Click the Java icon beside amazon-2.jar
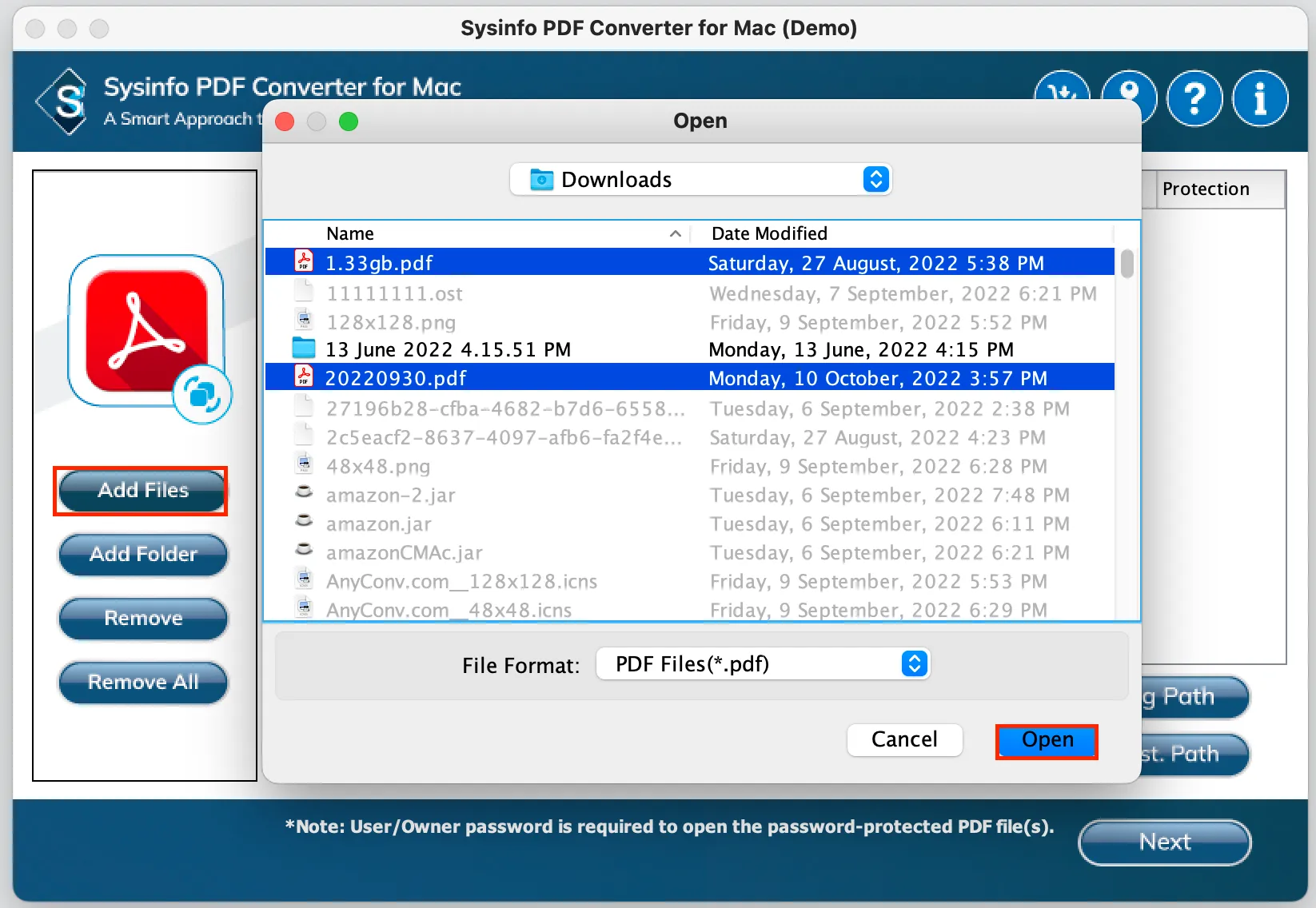Screen dimensions: 1316x908 click(x=304, y=492)
